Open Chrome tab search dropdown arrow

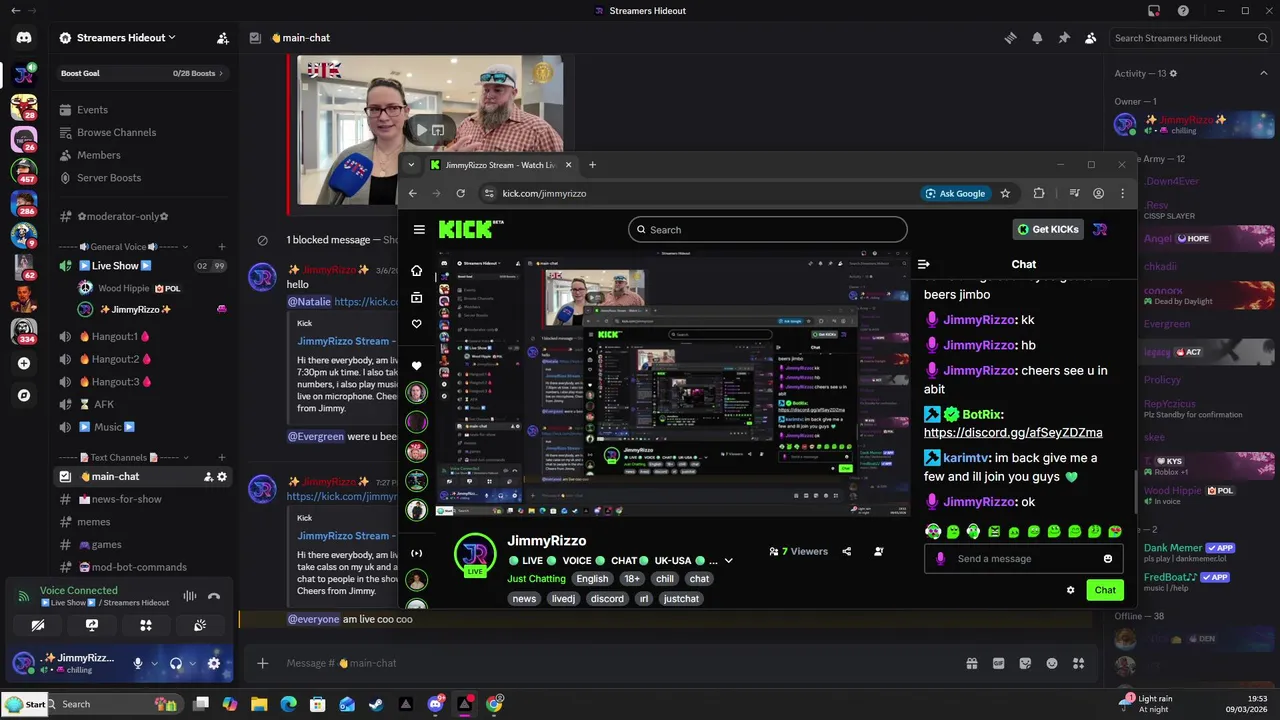click(410, 165)
